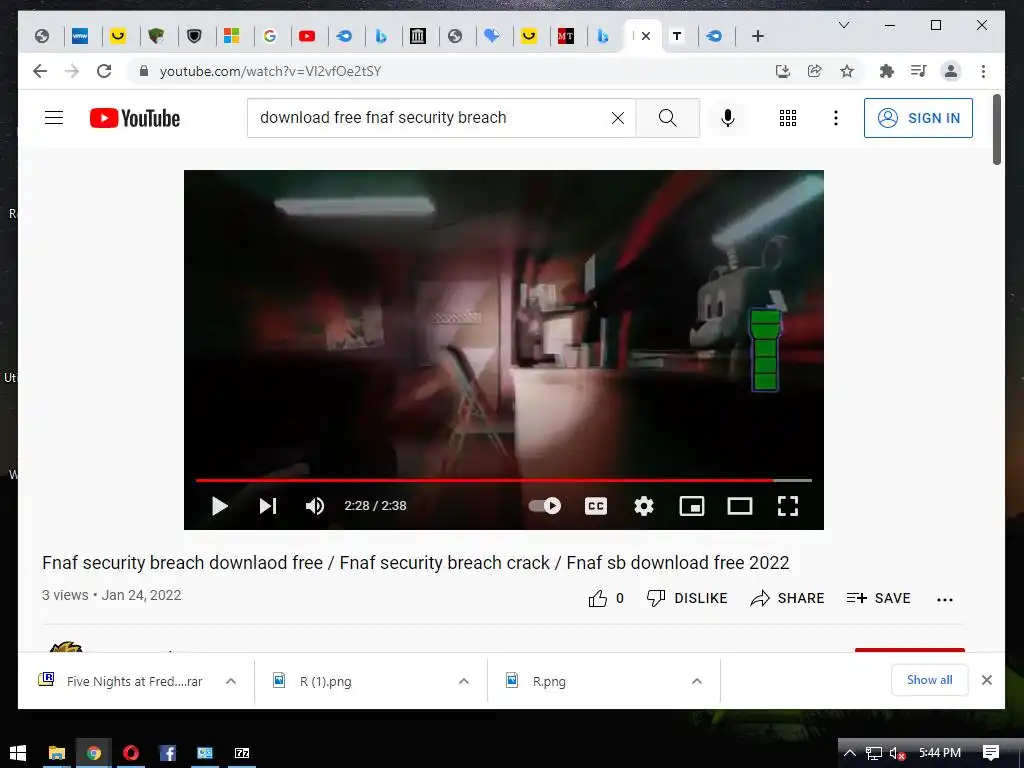Skip to next video

(268, 506)
